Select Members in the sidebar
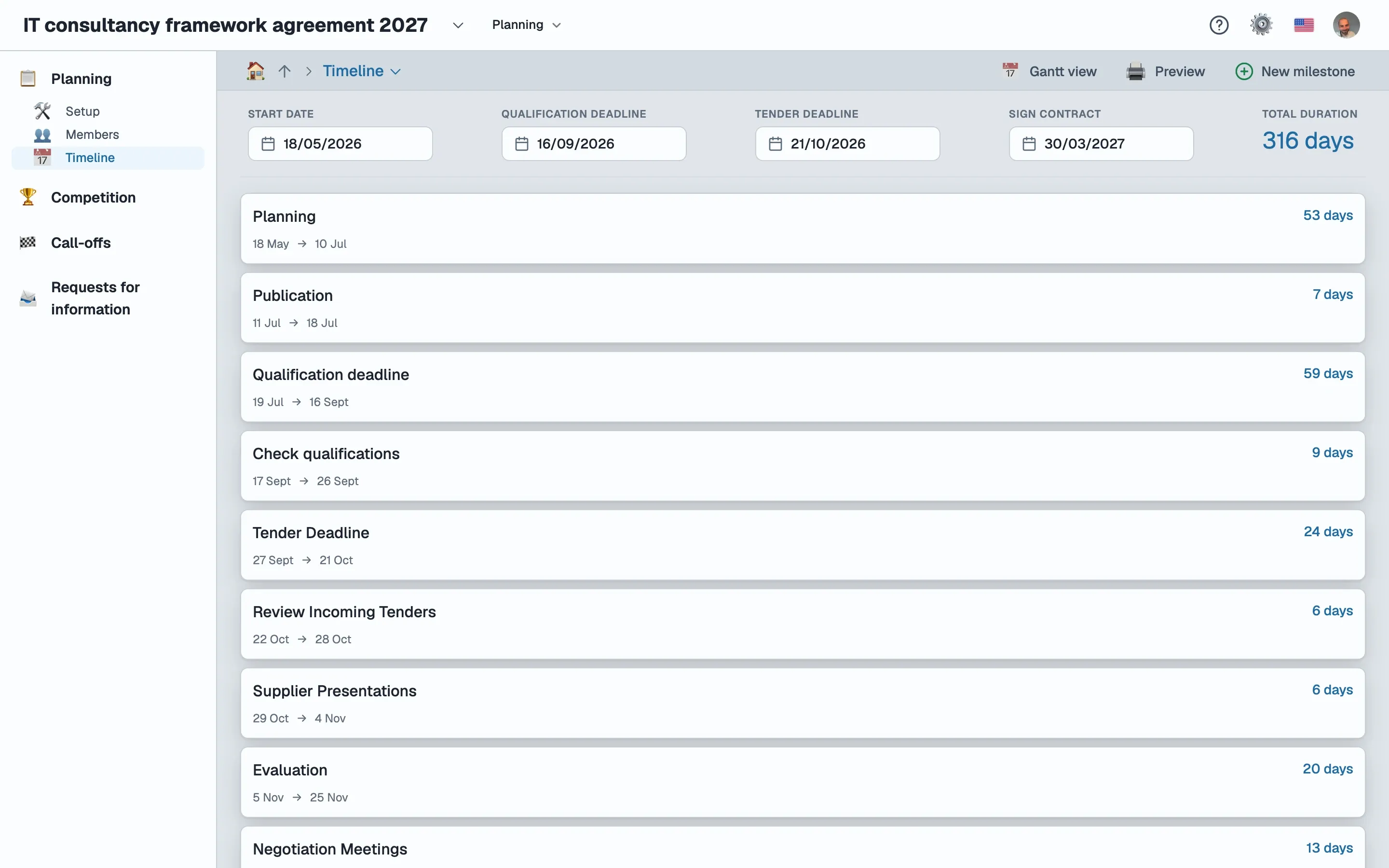Image resolution: width=1389 pixels, height=868 pixels. click(93, 135)
